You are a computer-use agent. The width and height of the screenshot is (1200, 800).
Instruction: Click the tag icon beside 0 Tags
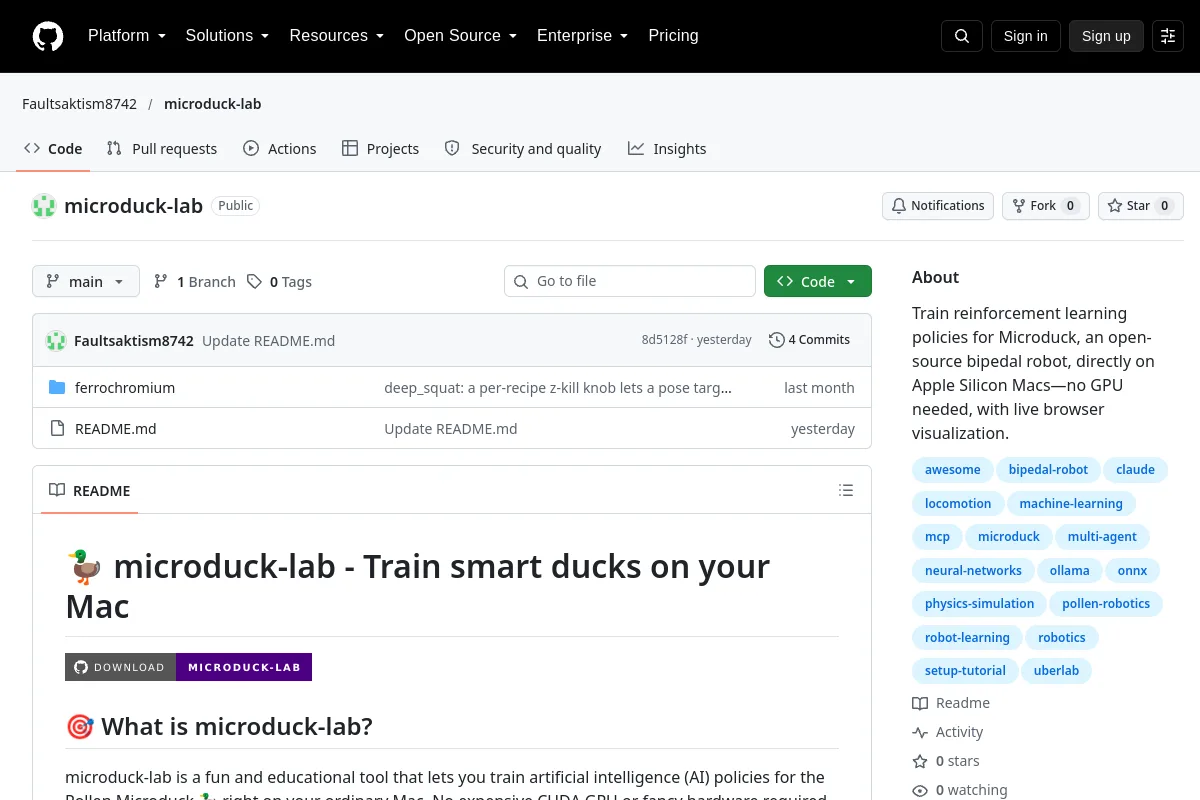tap(255, 282)
